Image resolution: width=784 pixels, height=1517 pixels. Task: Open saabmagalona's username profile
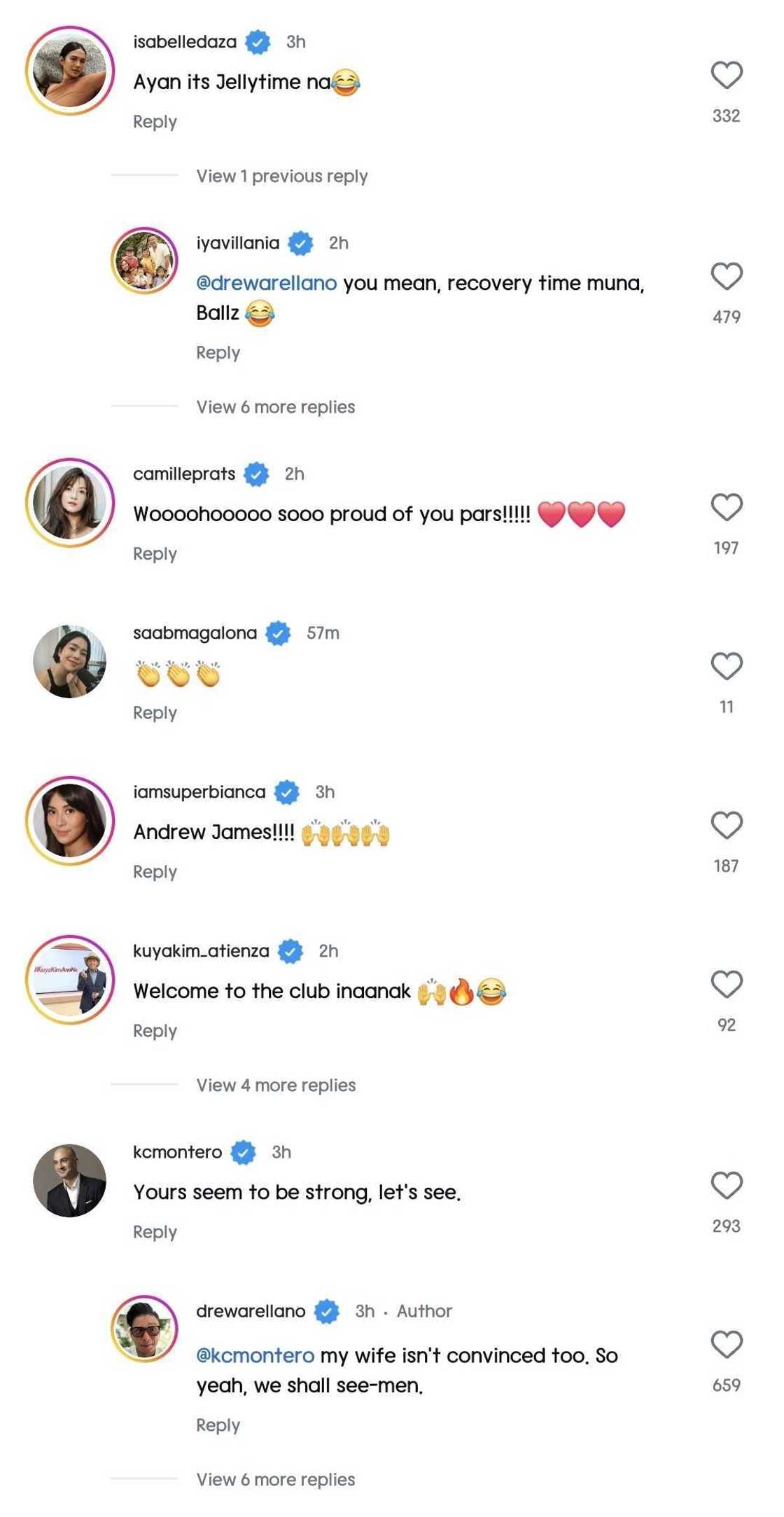195,633
